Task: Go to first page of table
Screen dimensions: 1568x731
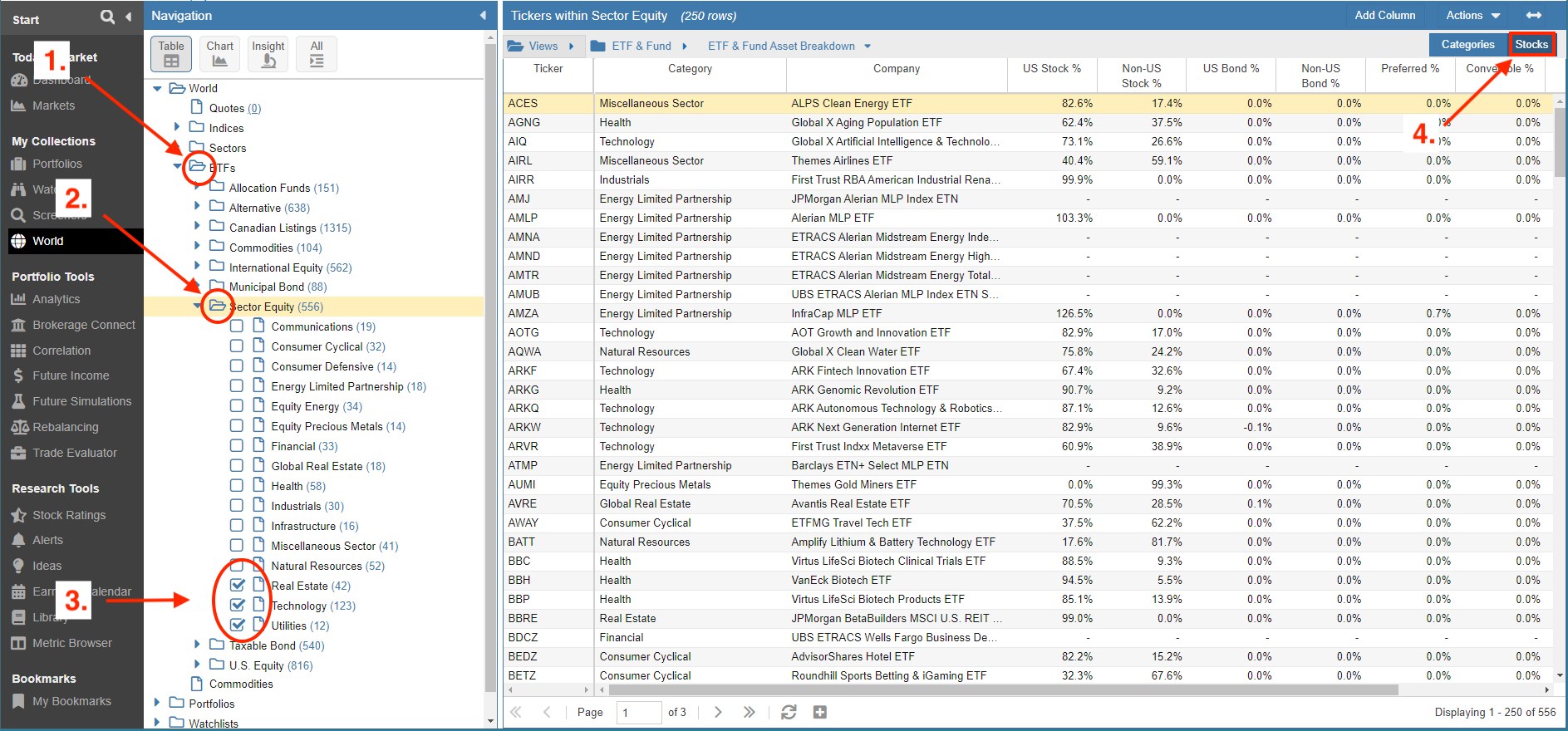Action: click(516, 712)
